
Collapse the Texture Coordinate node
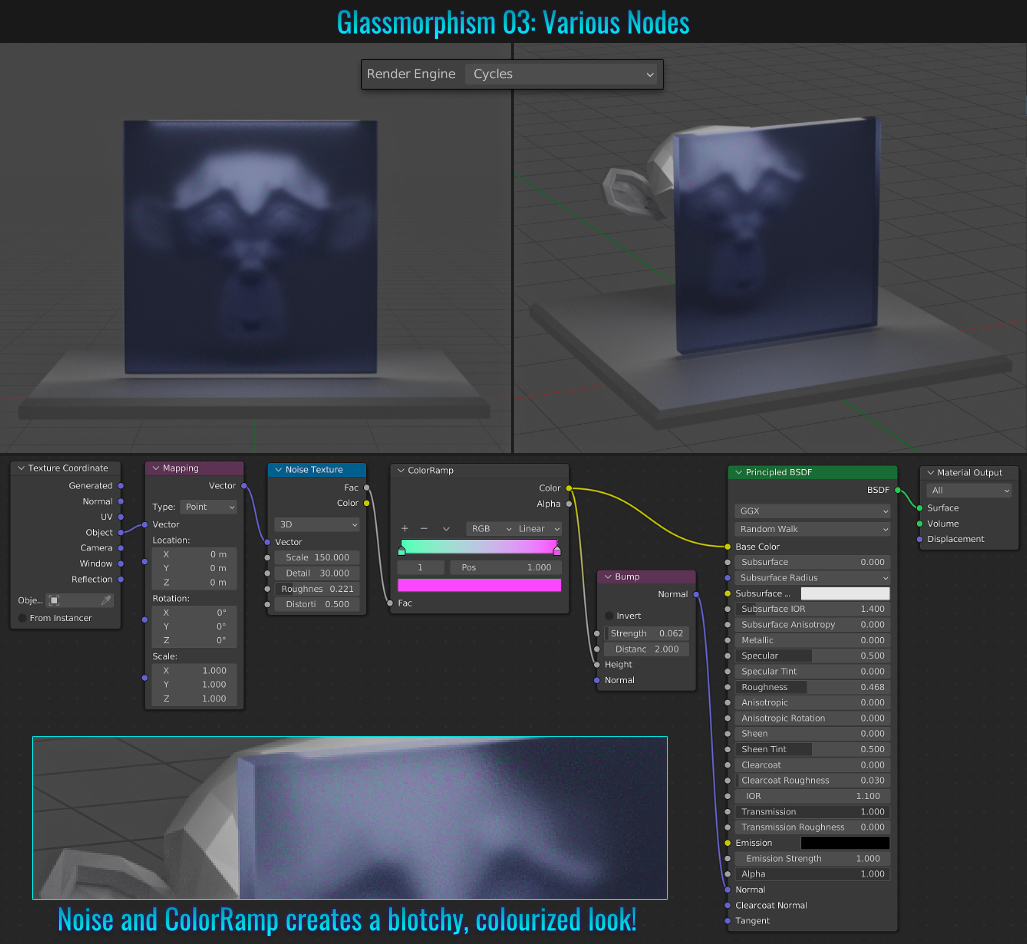point(21,468)
